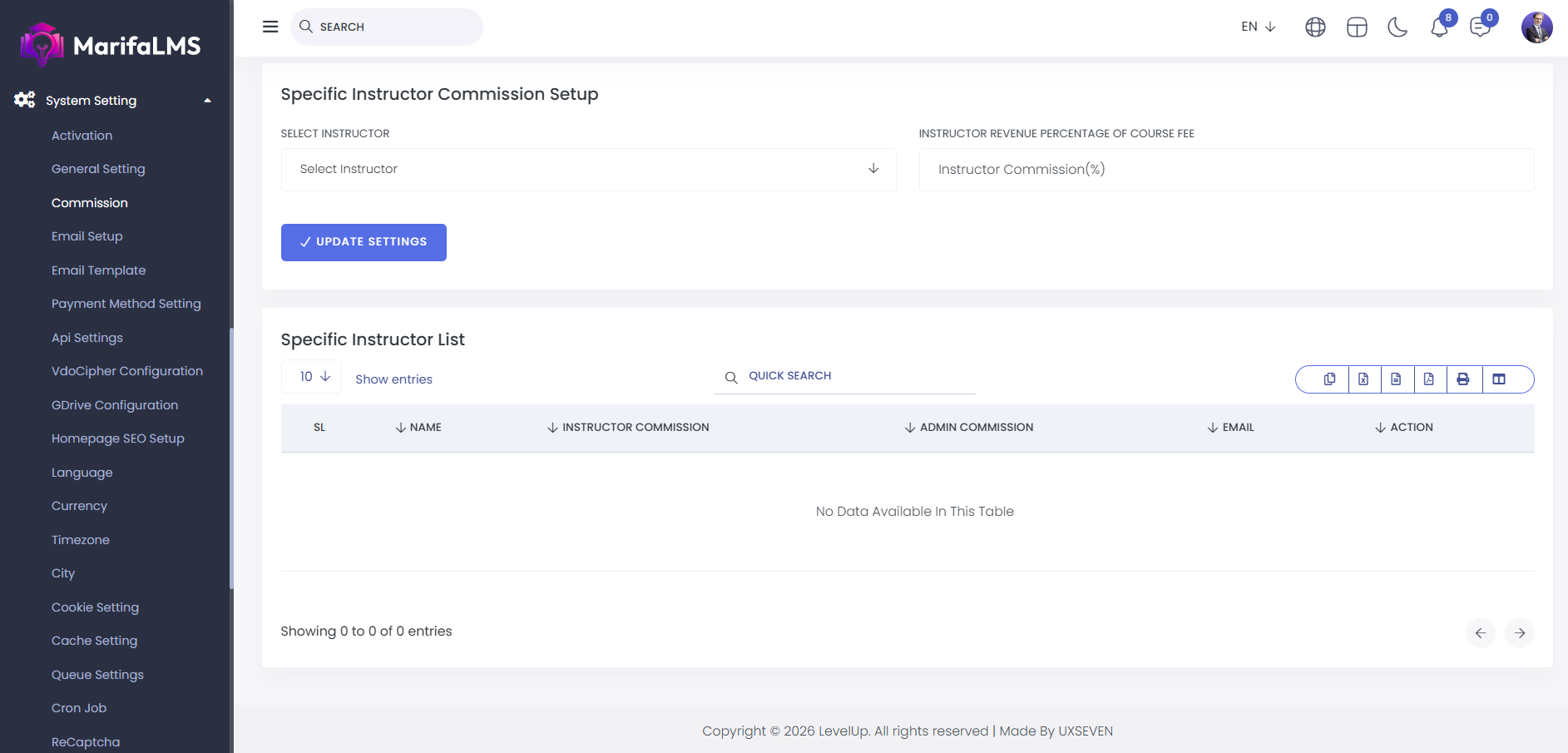Open the Select Instructor dropdown

point(588,170)
